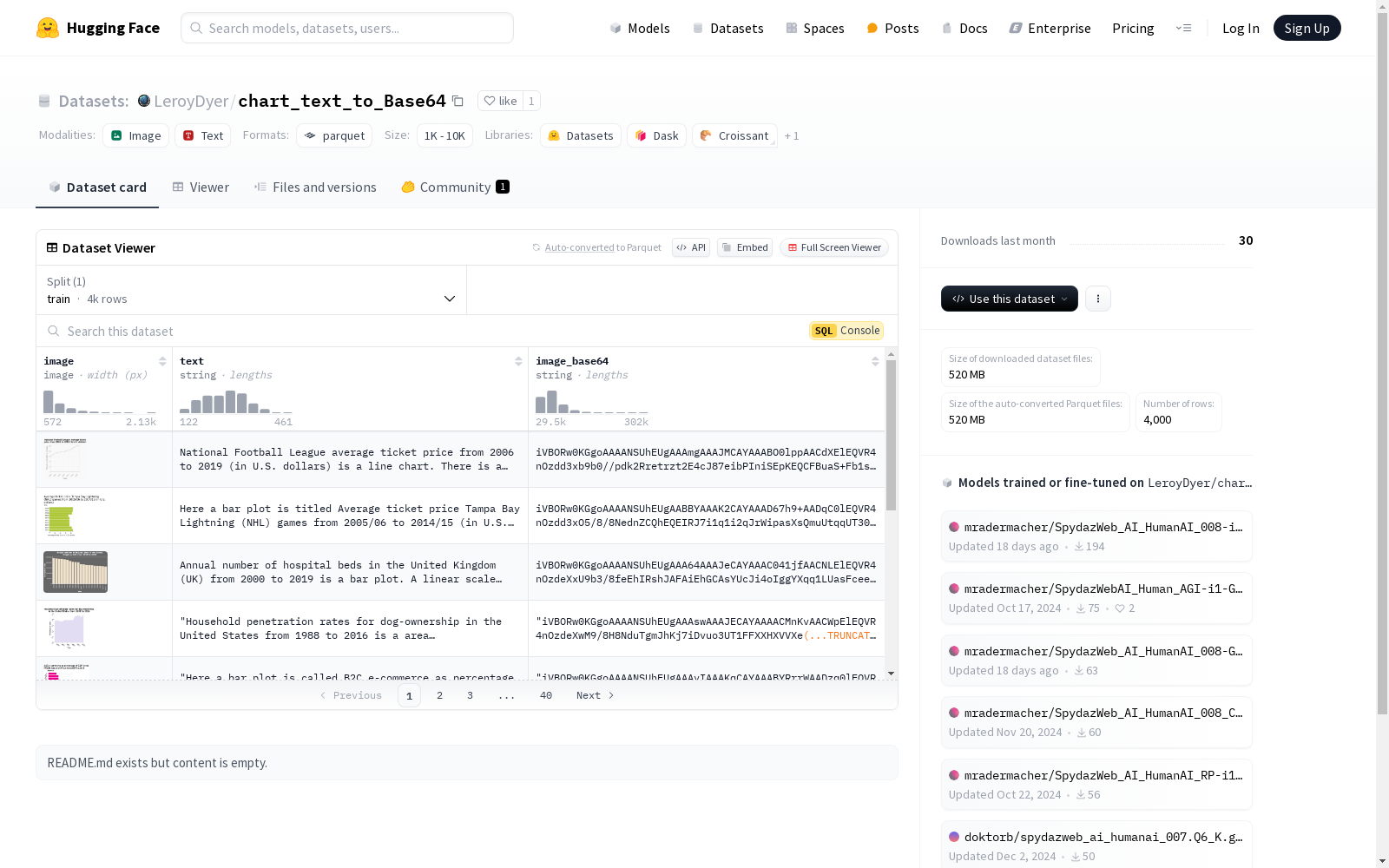The height and width of the screenshot is (868, 1389).
Task: Like this dataset with the heart button
Action: coord(500,101)
